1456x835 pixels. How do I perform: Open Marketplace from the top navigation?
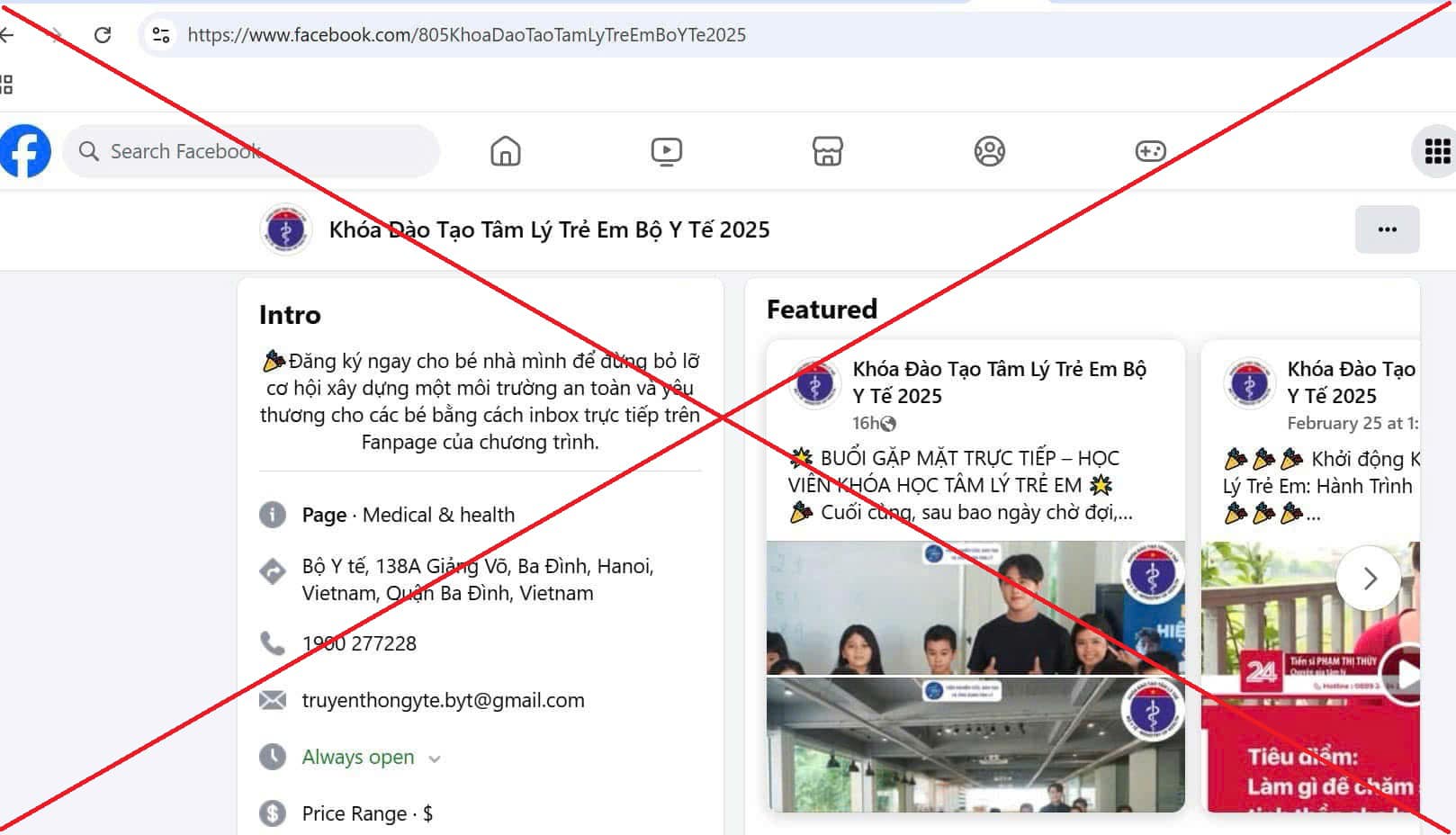pyautogui.click(x=827, y=151)
